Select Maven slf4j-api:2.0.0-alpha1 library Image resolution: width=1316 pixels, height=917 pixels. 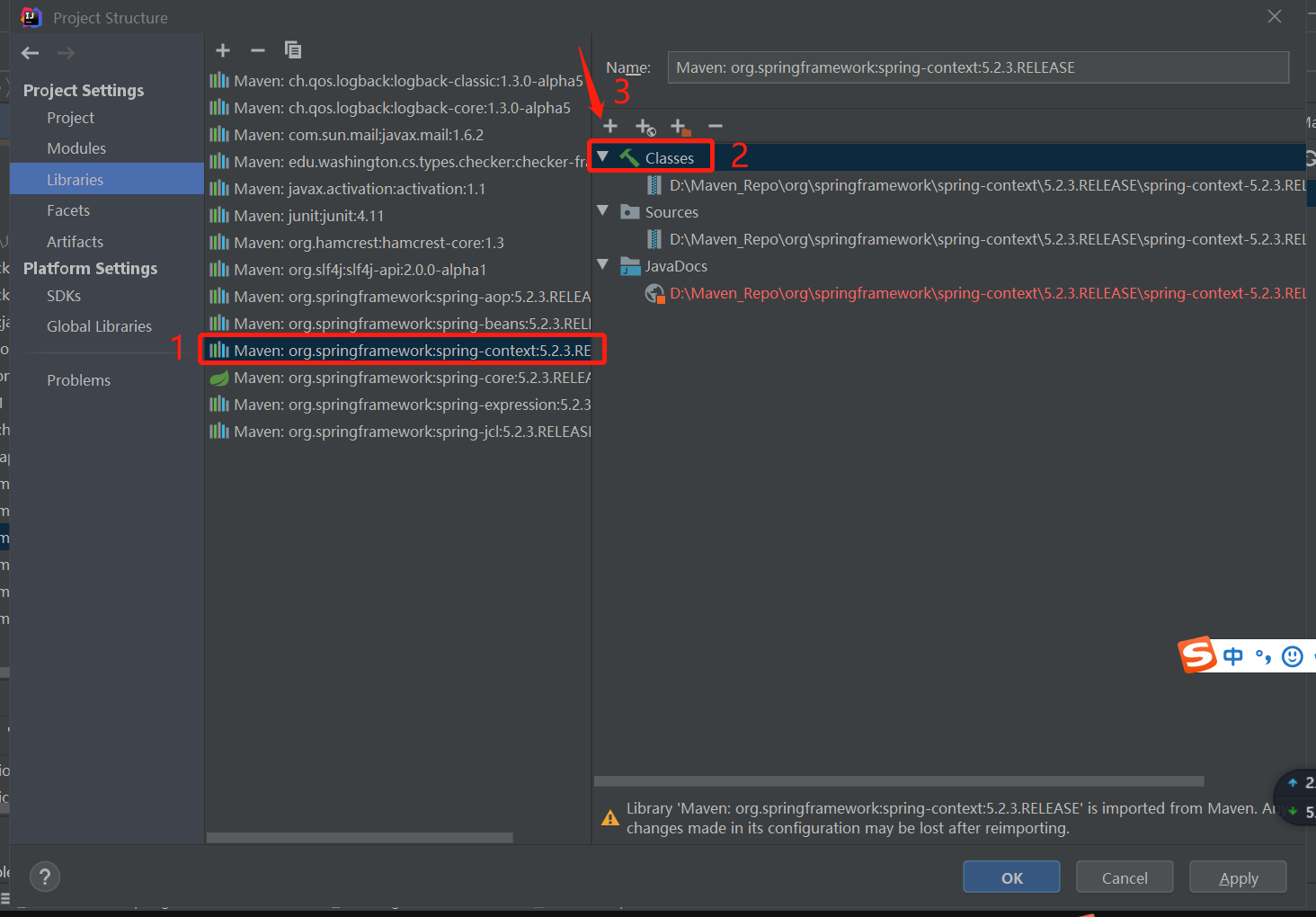[x=397, y=270]
